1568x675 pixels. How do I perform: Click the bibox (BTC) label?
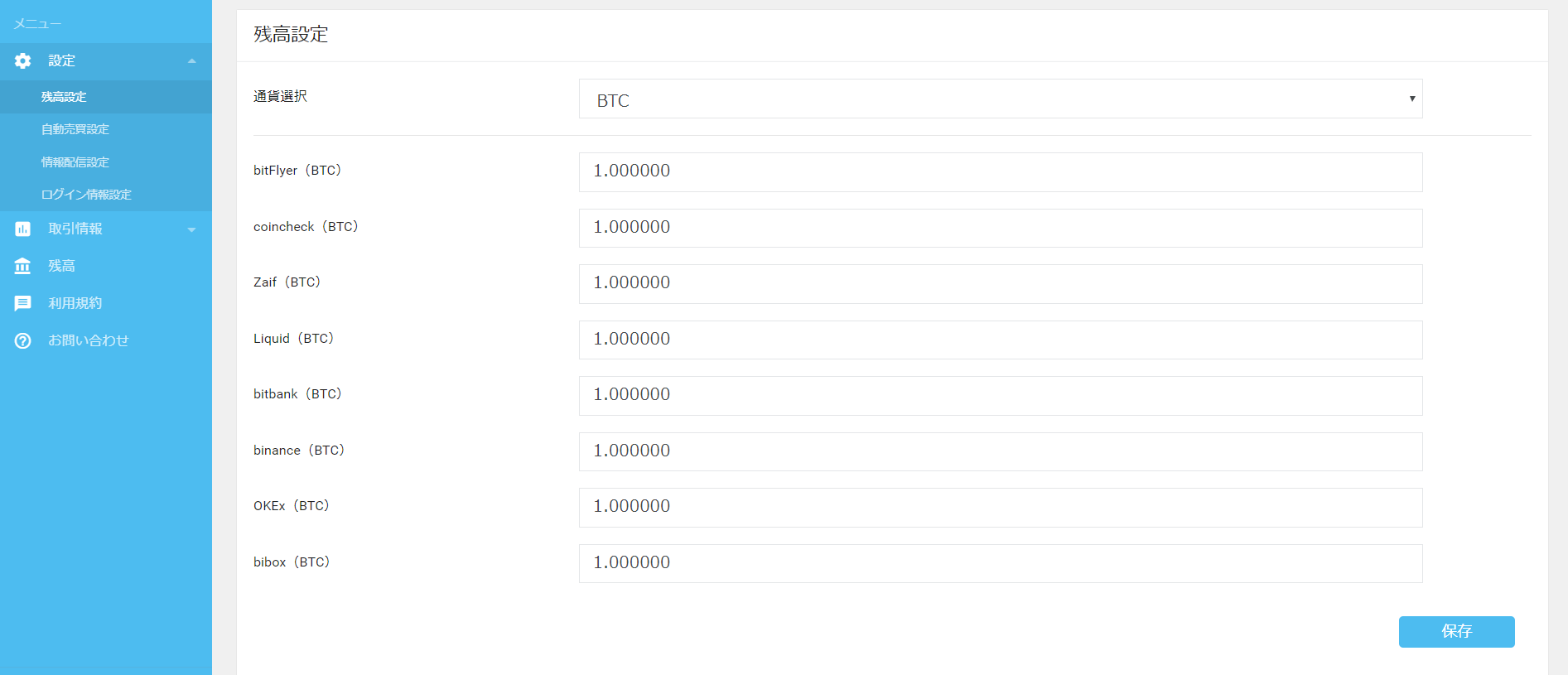click(292, 562)
